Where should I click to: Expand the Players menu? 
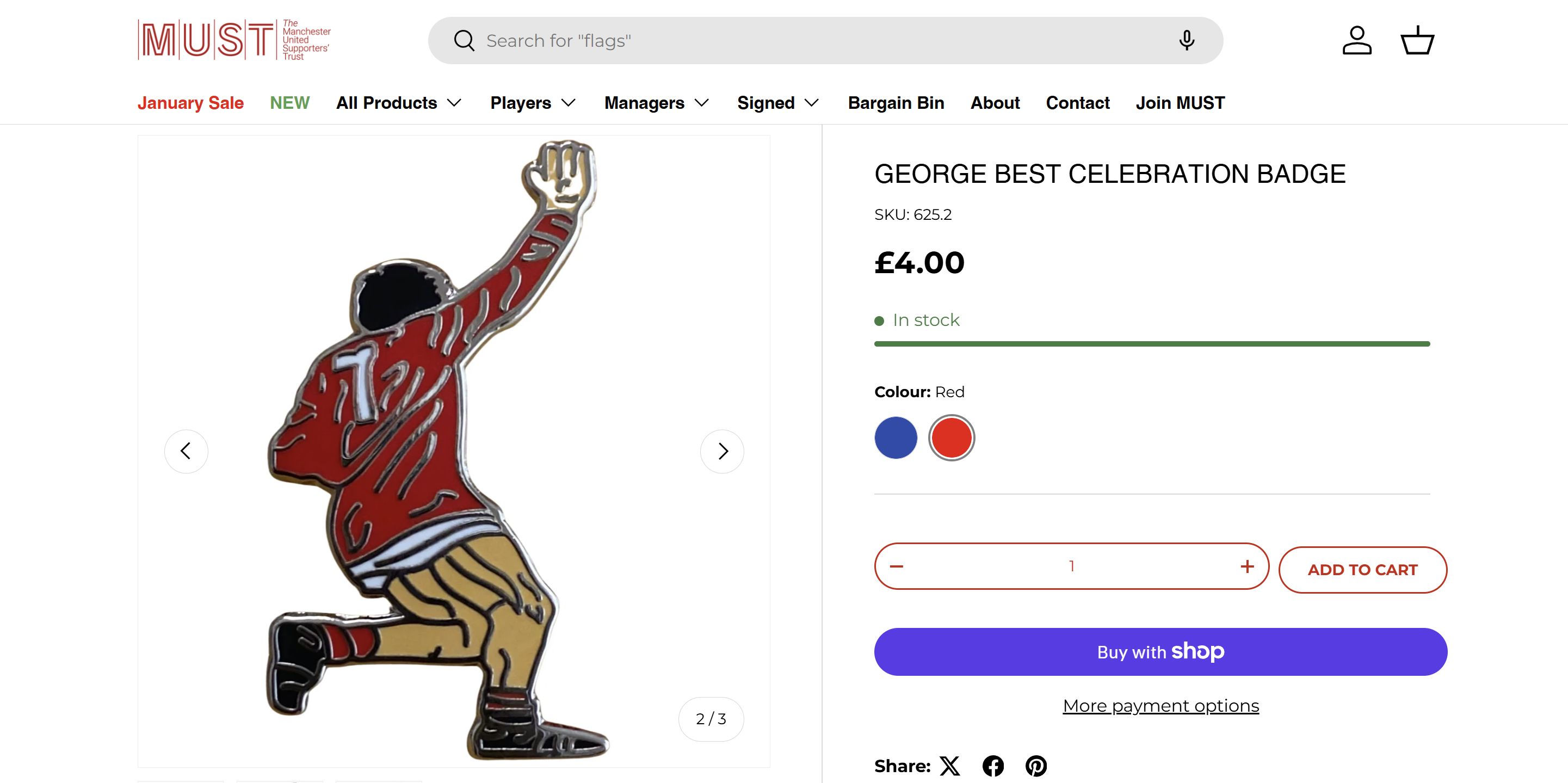[533, 103]
